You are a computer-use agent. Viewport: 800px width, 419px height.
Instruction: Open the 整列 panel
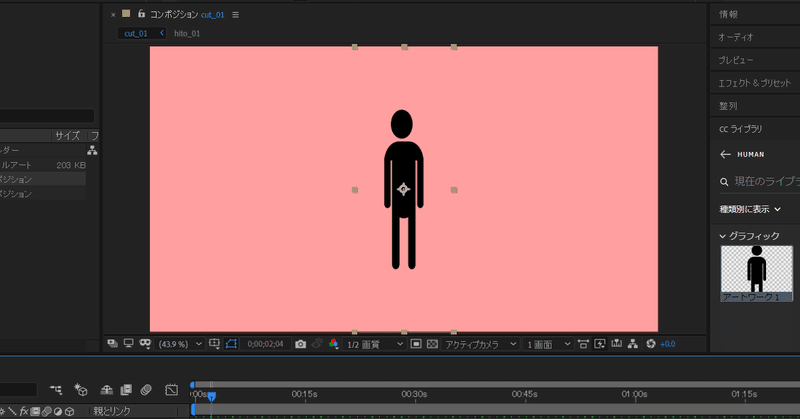point(728,106)
